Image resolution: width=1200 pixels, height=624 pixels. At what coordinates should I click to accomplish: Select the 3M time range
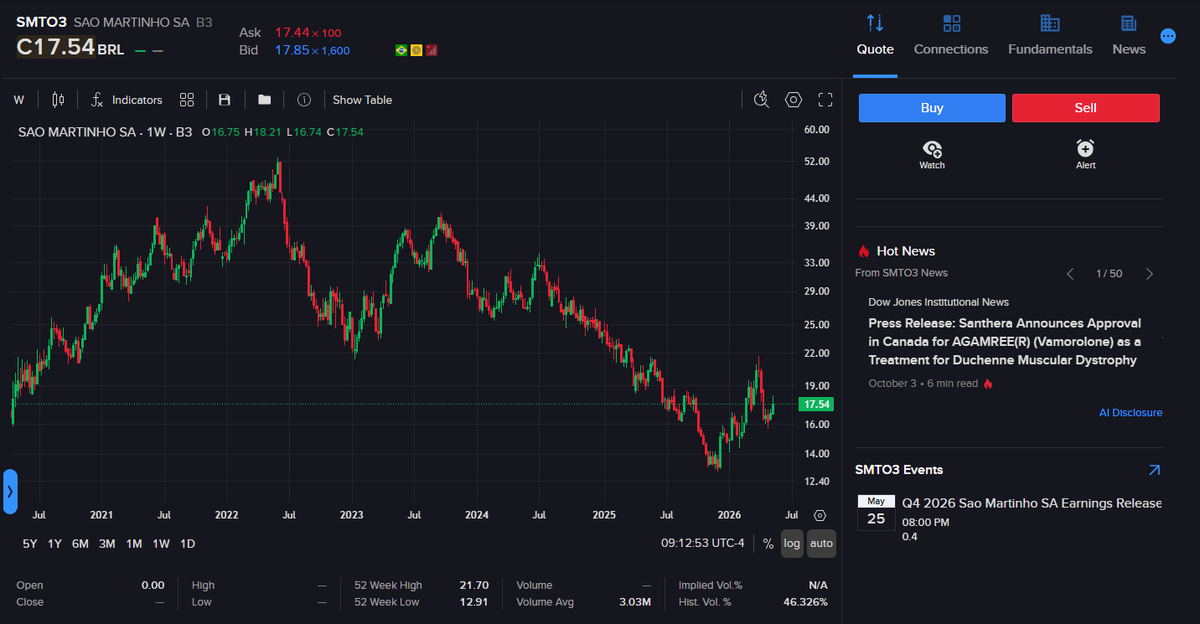[x=107, y=544]
